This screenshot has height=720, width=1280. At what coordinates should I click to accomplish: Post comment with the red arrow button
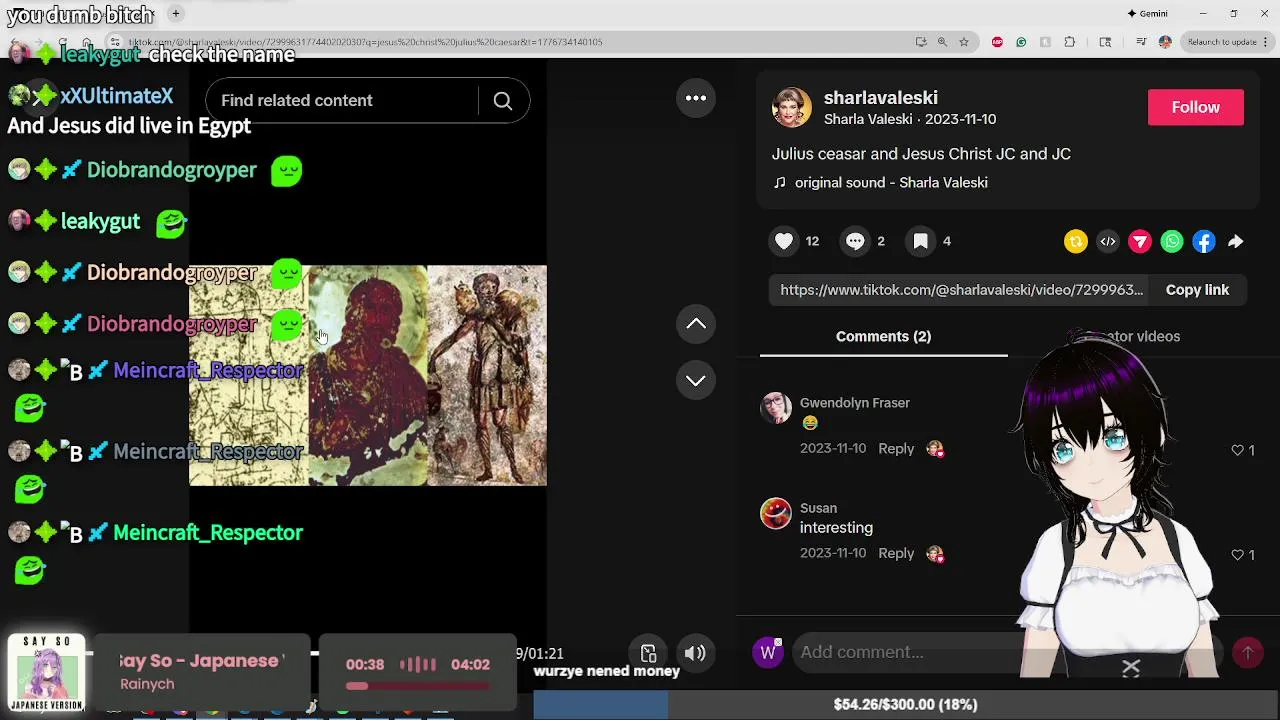coord(1248,652)
